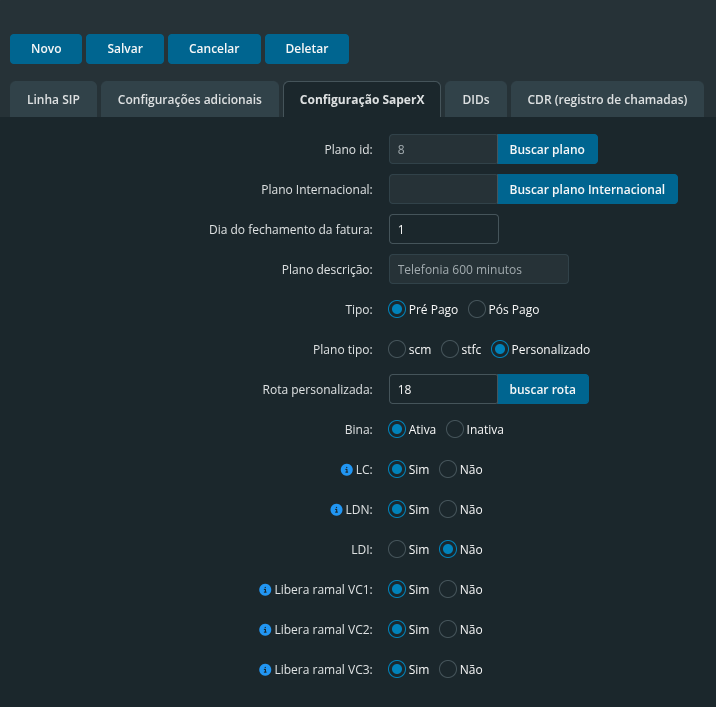This screenshot has height=707, width=716.
Task: Click the buscar rota button
Action: 543,389
